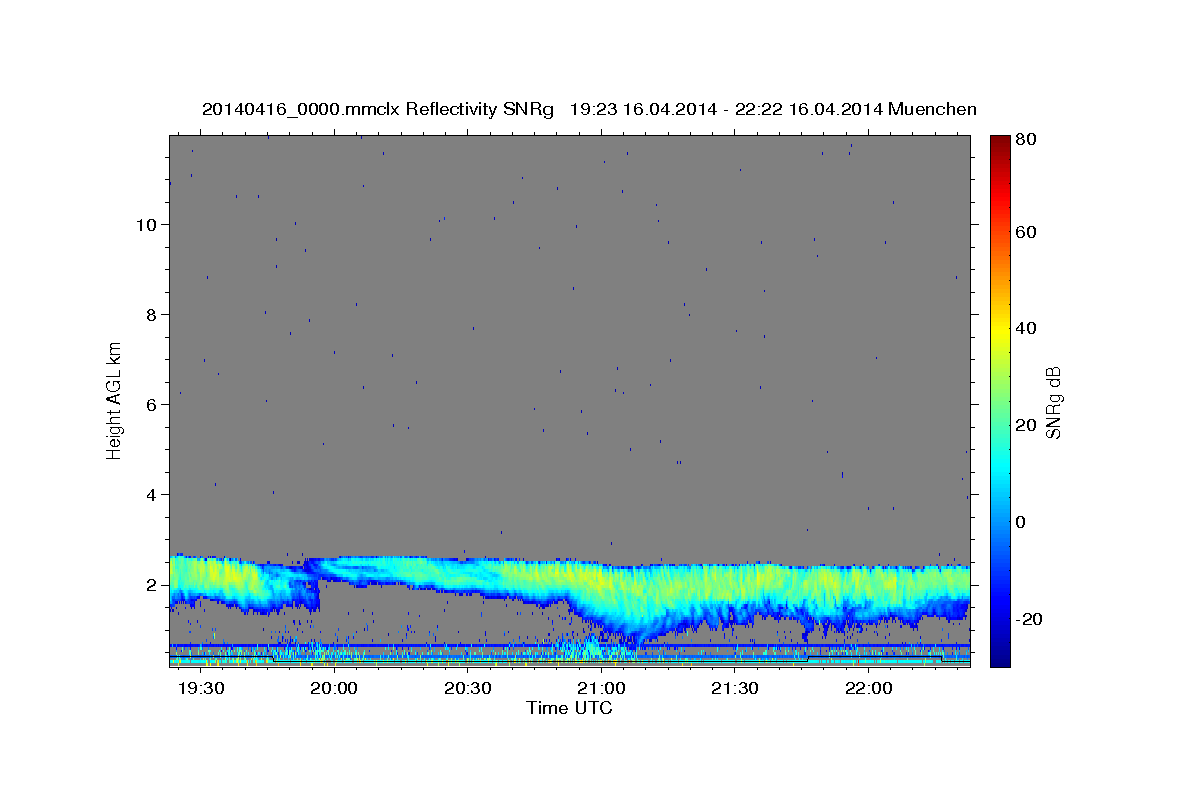Click the colorbar value '80'
The width and height of the screenshot is (1200, 800).
click(x=1025, y=140)
